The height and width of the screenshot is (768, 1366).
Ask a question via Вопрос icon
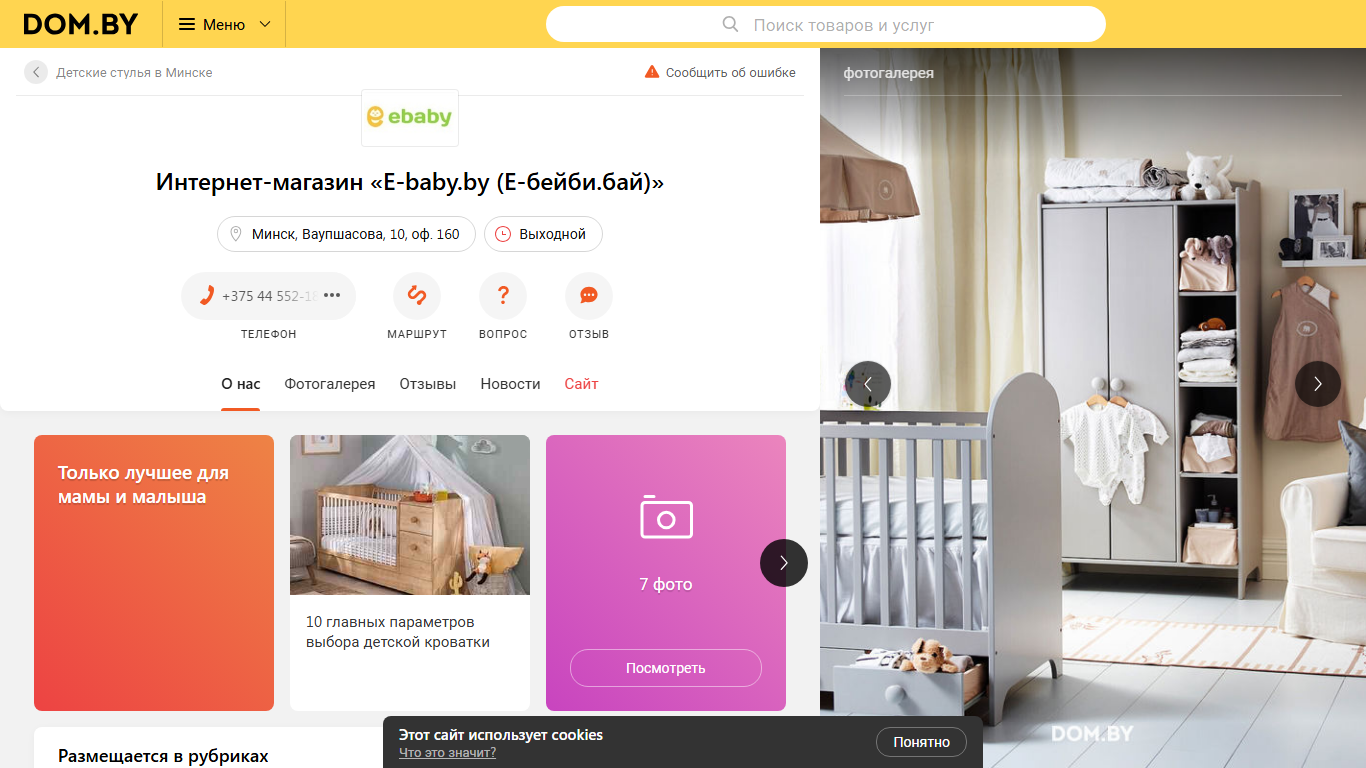[503, 296]
